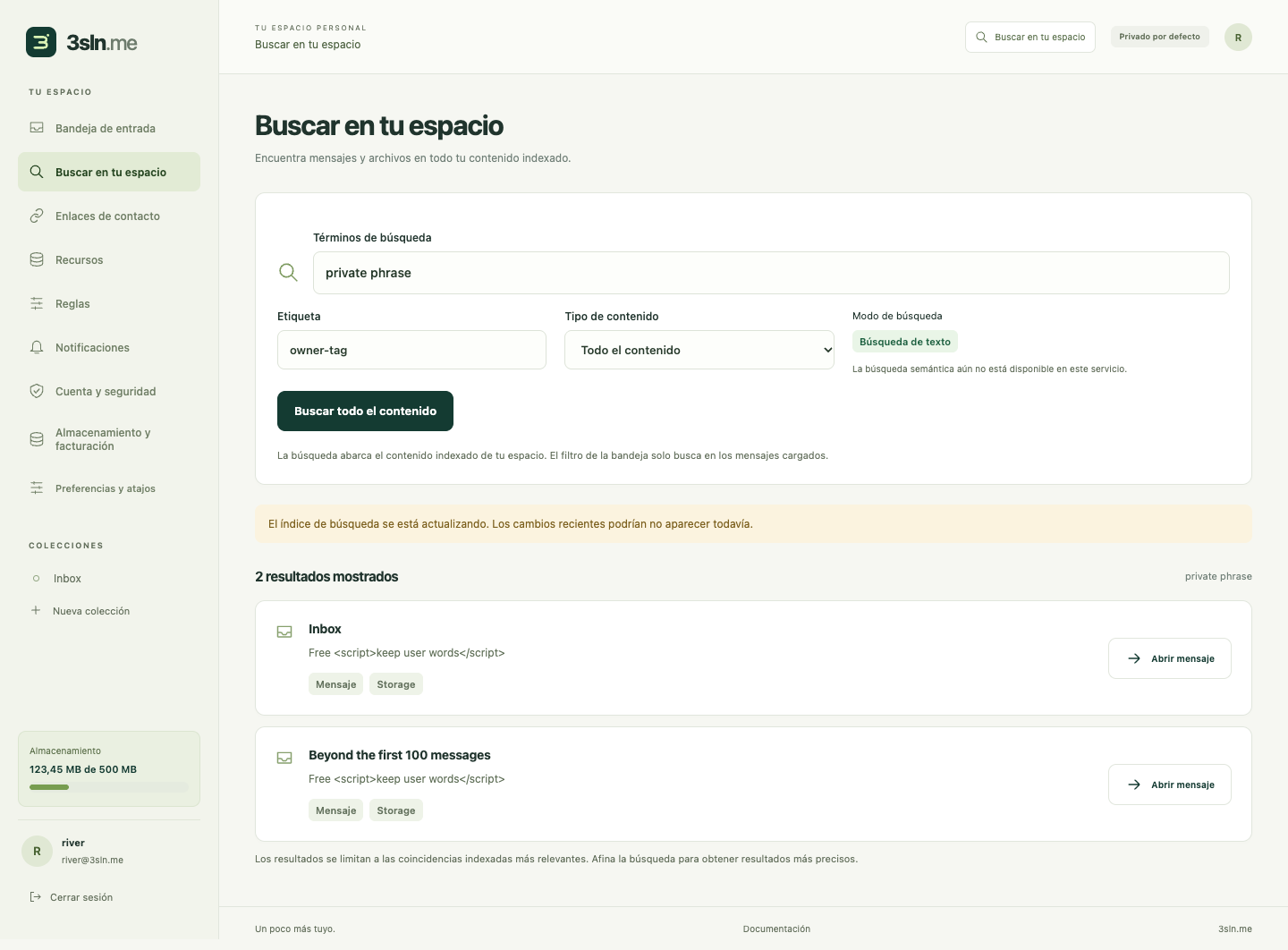Click the storage icon beside Almacenamiento y facturación
The image size is (1288, 950).
[x=37, y=439]
